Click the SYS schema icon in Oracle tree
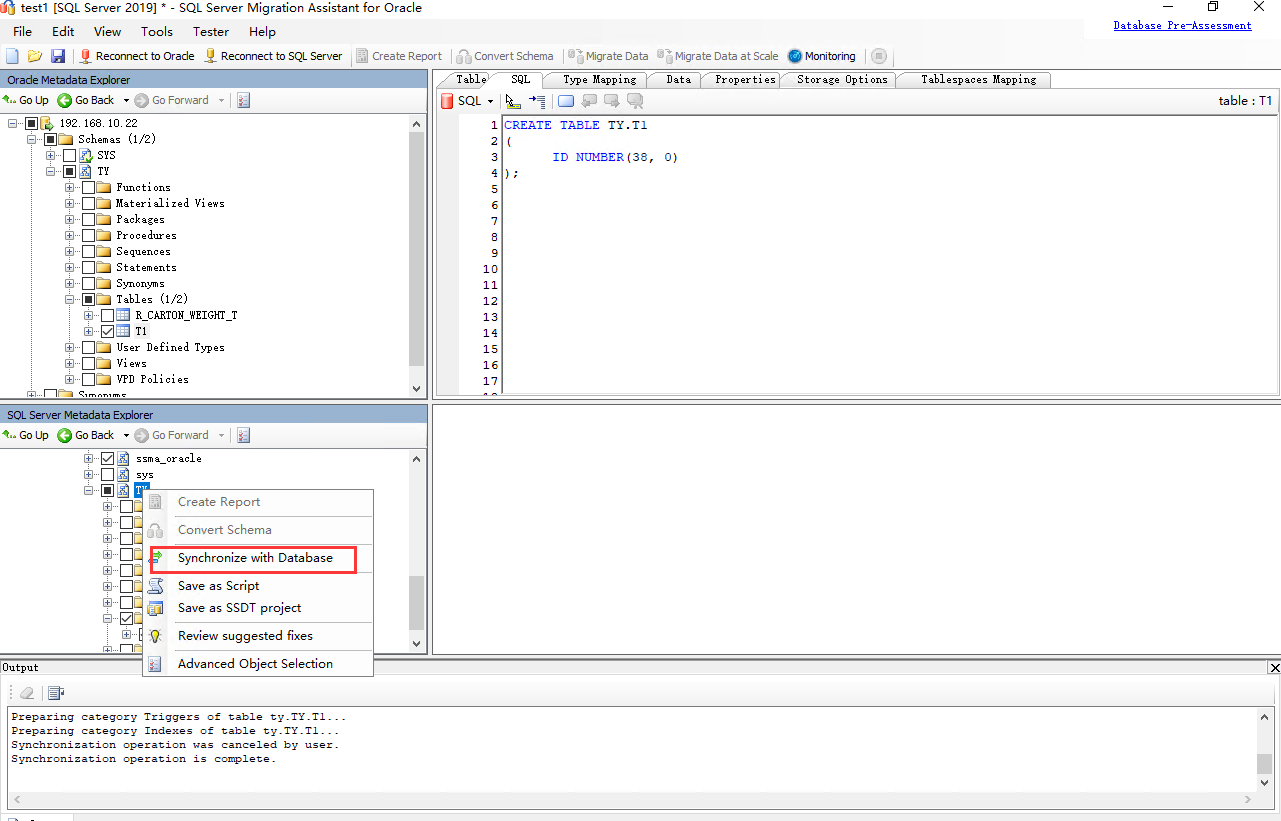Image resolution: width=1281 pixels, height=821 pixels. [85, 155]
